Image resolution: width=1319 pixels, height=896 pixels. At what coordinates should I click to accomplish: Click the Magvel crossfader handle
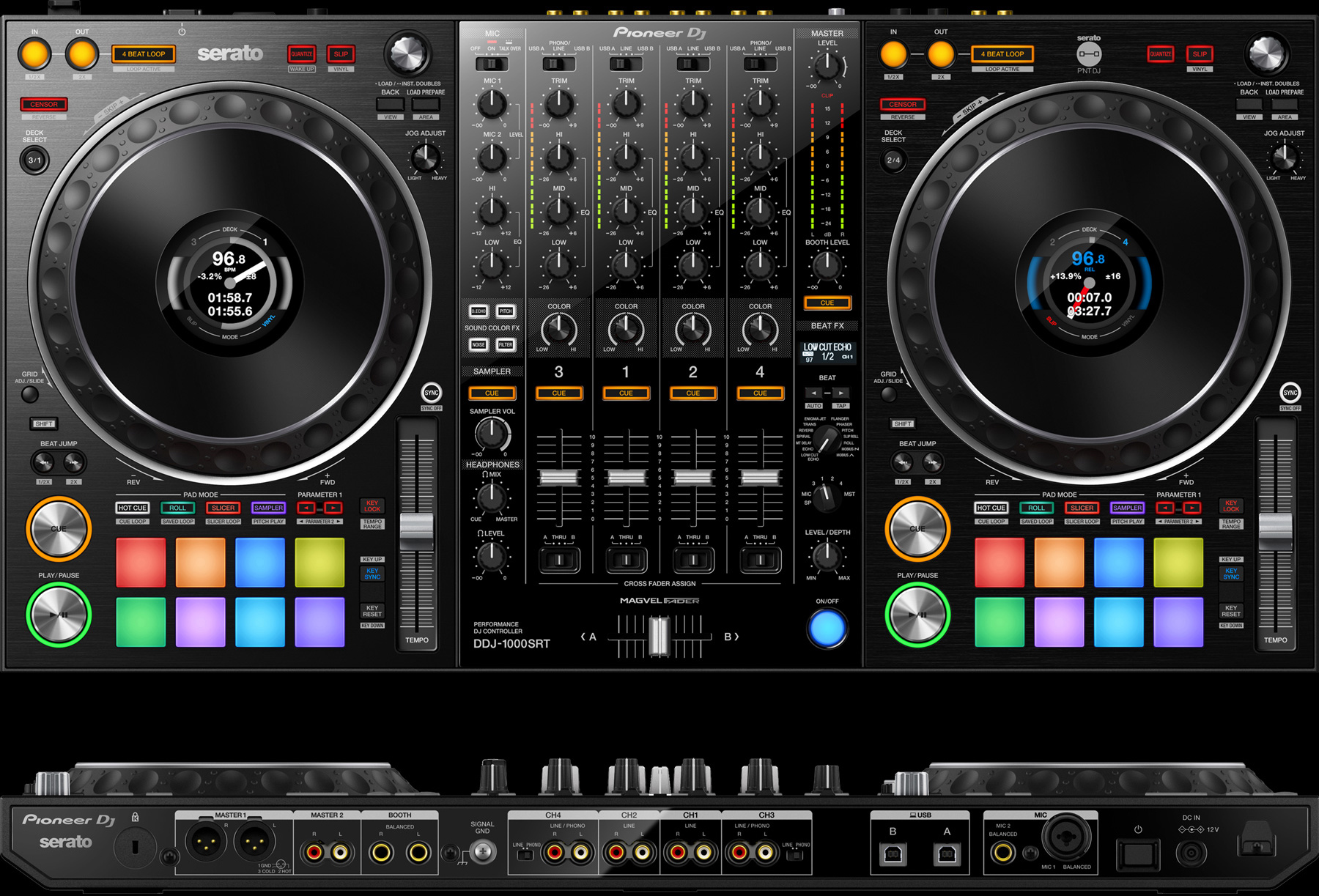point(659,636)
